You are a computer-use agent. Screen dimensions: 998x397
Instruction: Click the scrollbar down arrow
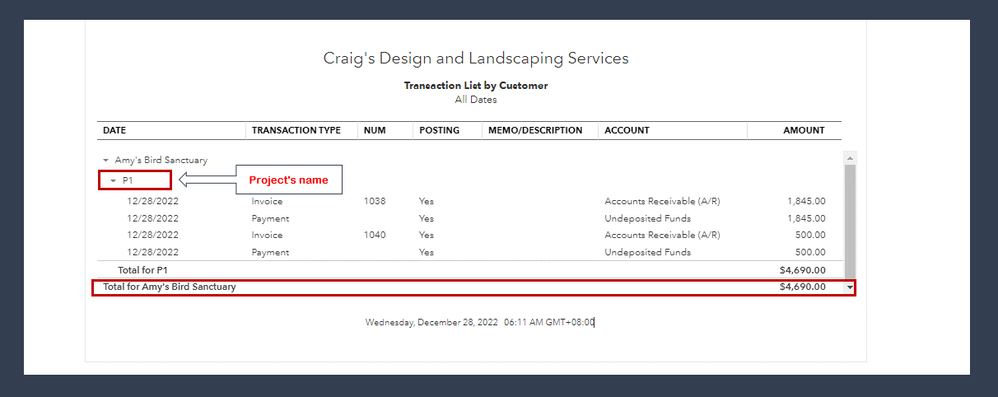[850, 288]
